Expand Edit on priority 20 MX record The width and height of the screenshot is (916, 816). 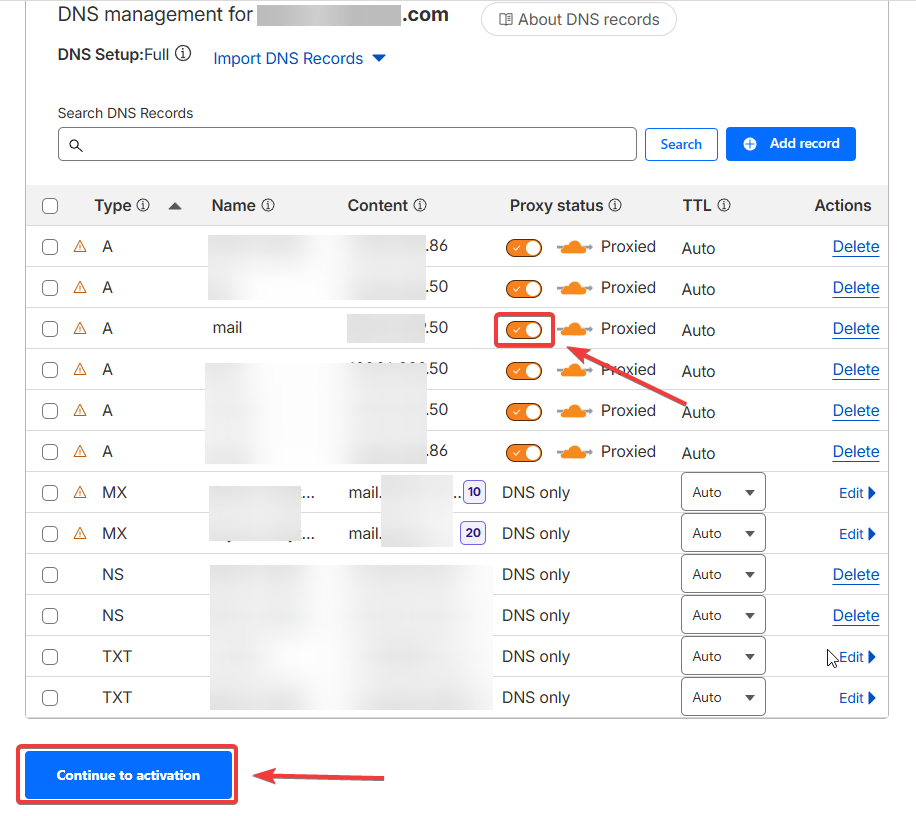(857, 534)
